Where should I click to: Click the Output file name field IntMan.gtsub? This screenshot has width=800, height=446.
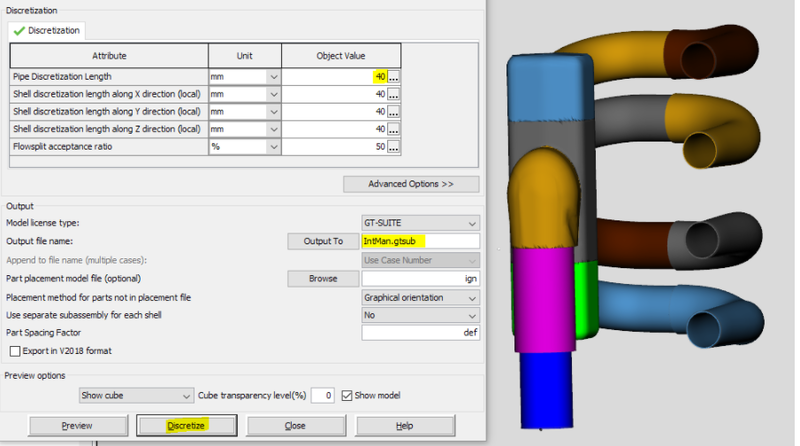420,241
